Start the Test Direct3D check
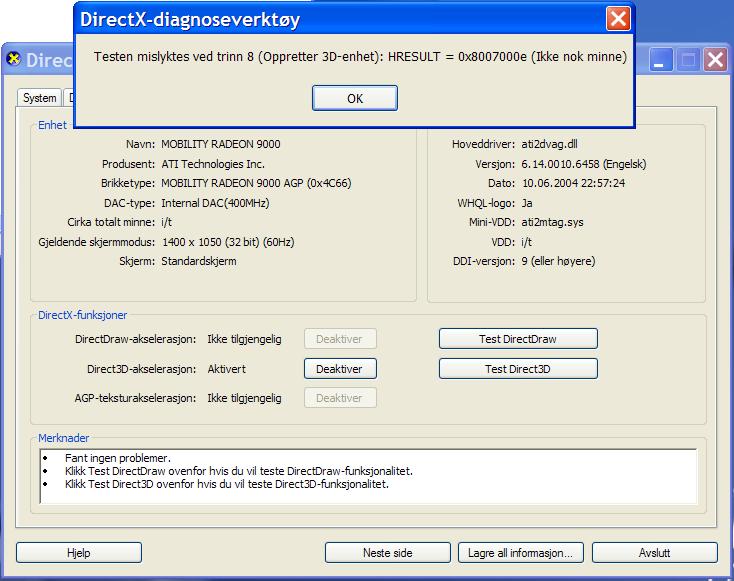The image size is (734, 581). [x=517, y=369]
